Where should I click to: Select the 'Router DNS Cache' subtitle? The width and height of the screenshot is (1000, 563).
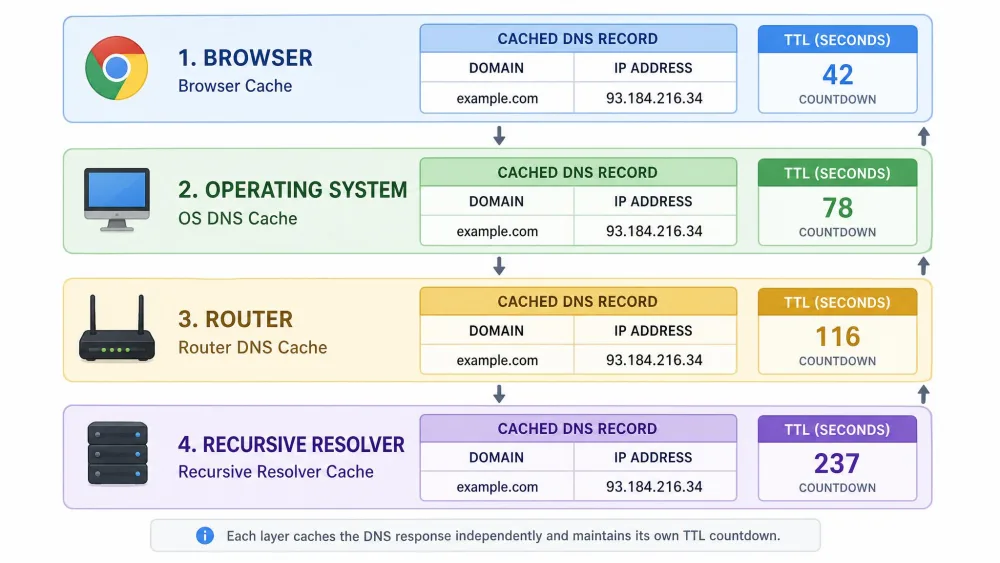pos(253,347)
